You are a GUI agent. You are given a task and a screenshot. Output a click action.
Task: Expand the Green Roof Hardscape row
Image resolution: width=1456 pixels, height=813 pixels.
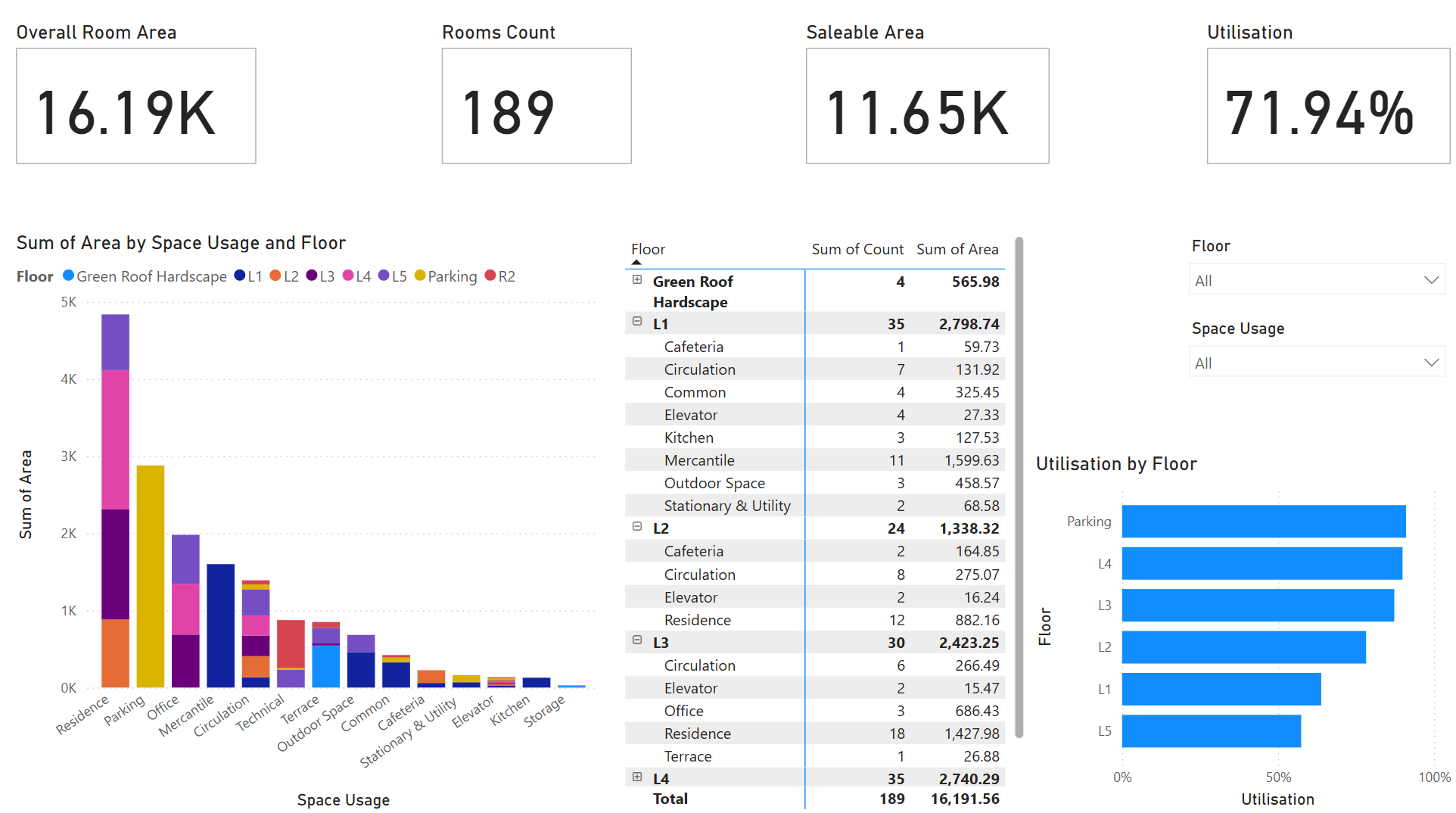click(636, 280)
